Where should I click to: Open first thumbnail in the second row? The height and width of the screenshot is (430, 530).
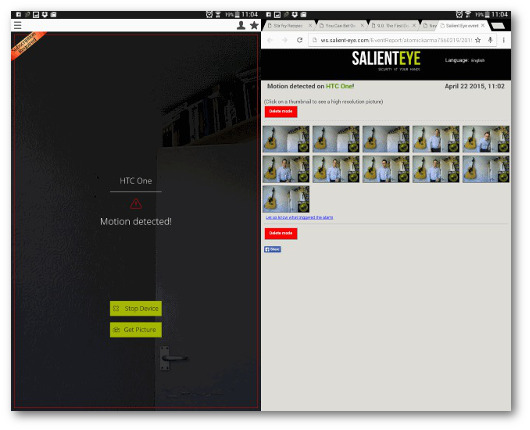click(x=286, y=169)
